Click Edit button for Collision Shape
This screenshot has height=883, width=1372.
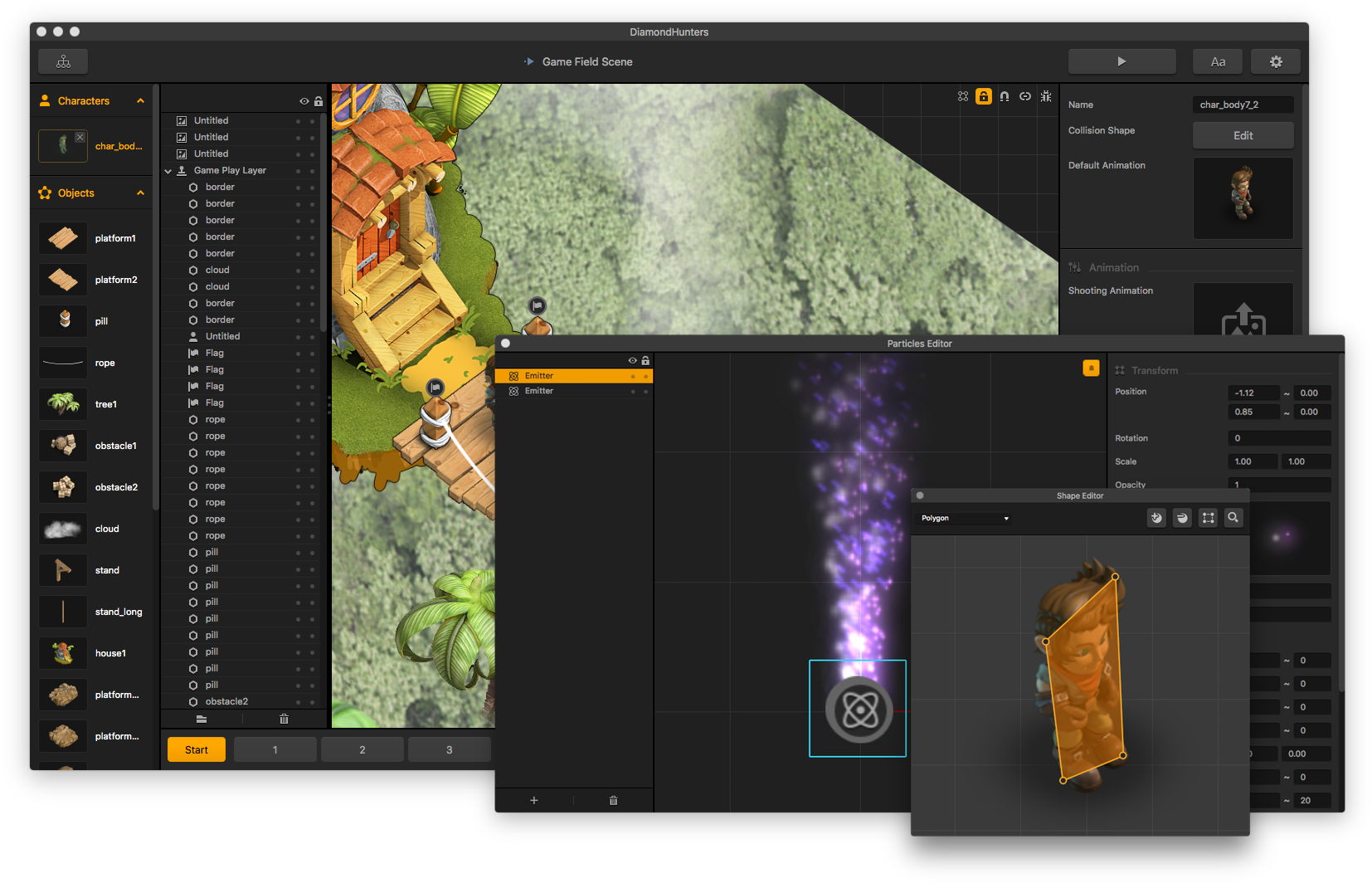coord(1243,135)
